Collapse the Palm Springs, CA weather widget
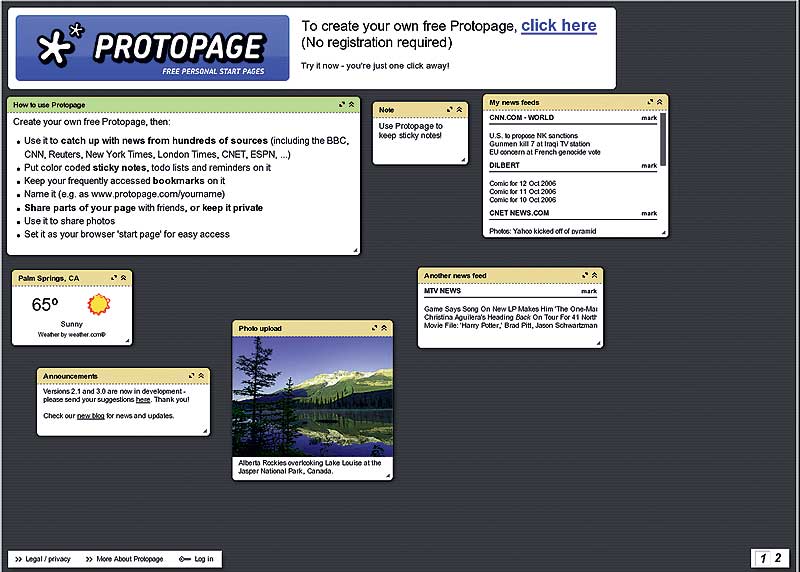 coord(123,278)
